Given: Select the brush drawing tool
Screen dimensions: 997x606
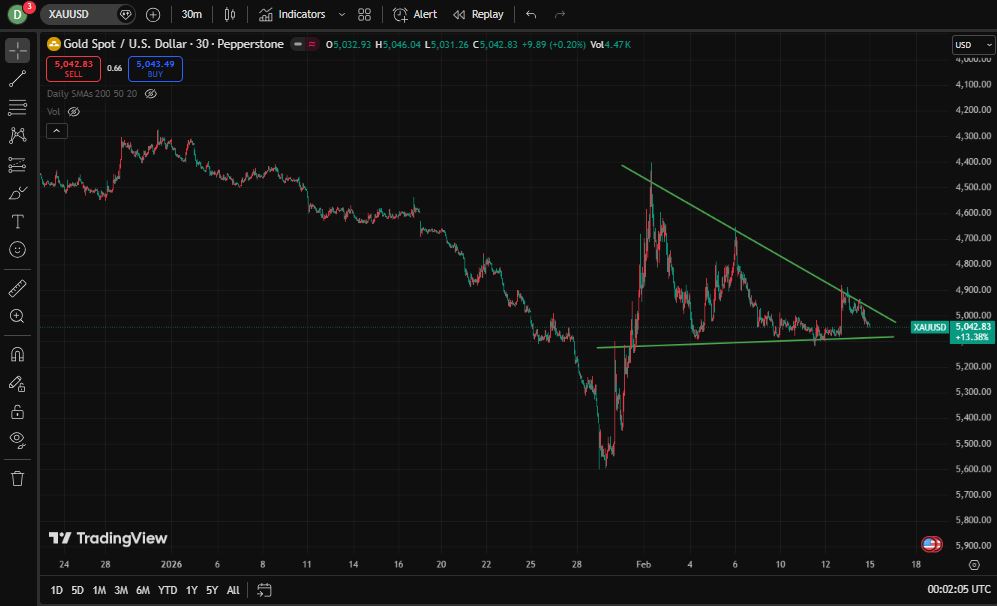Looking at the screenshot, I should (18, 193).
